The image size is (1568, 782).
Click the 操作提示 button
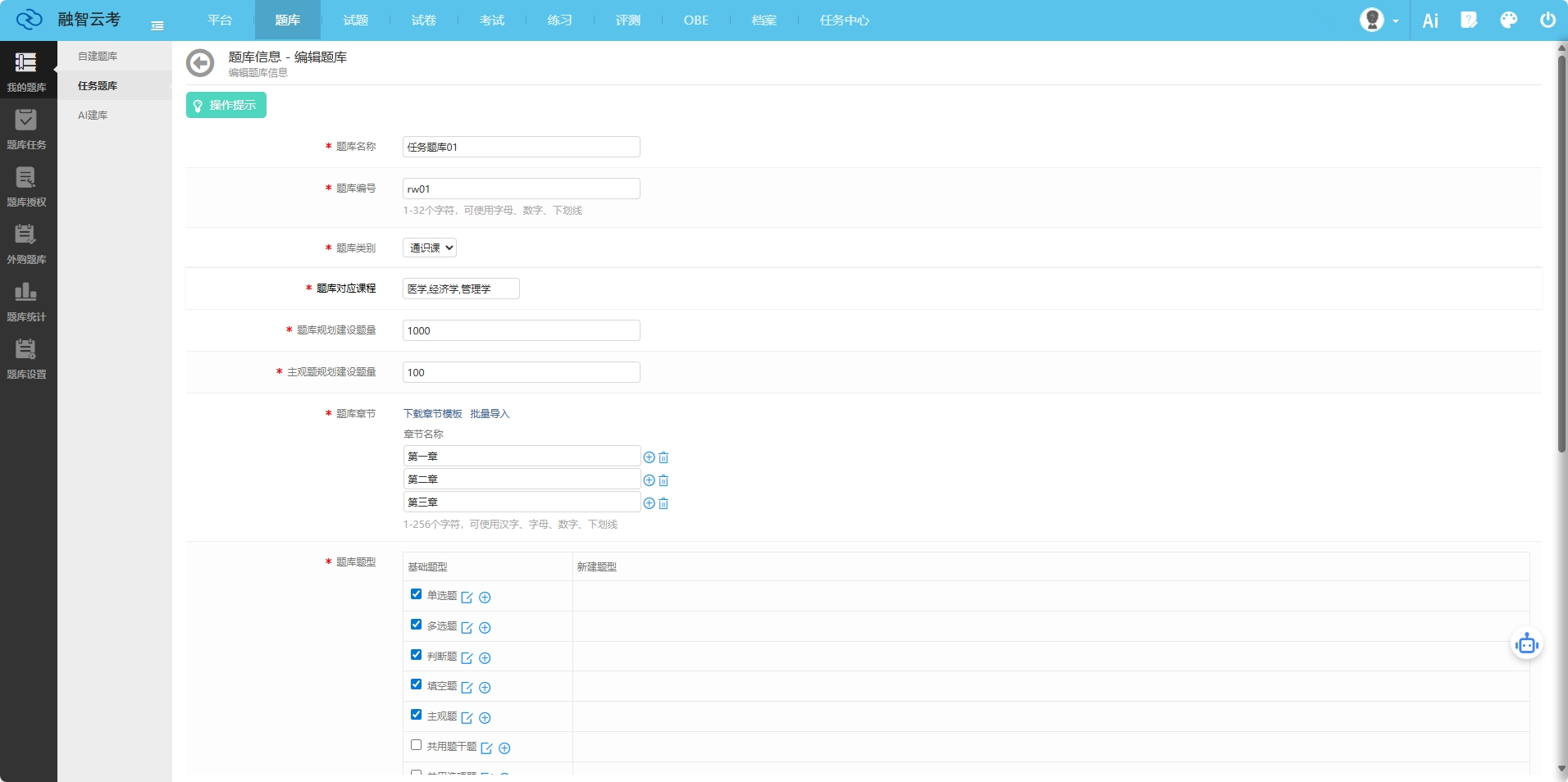coord(226,105)
